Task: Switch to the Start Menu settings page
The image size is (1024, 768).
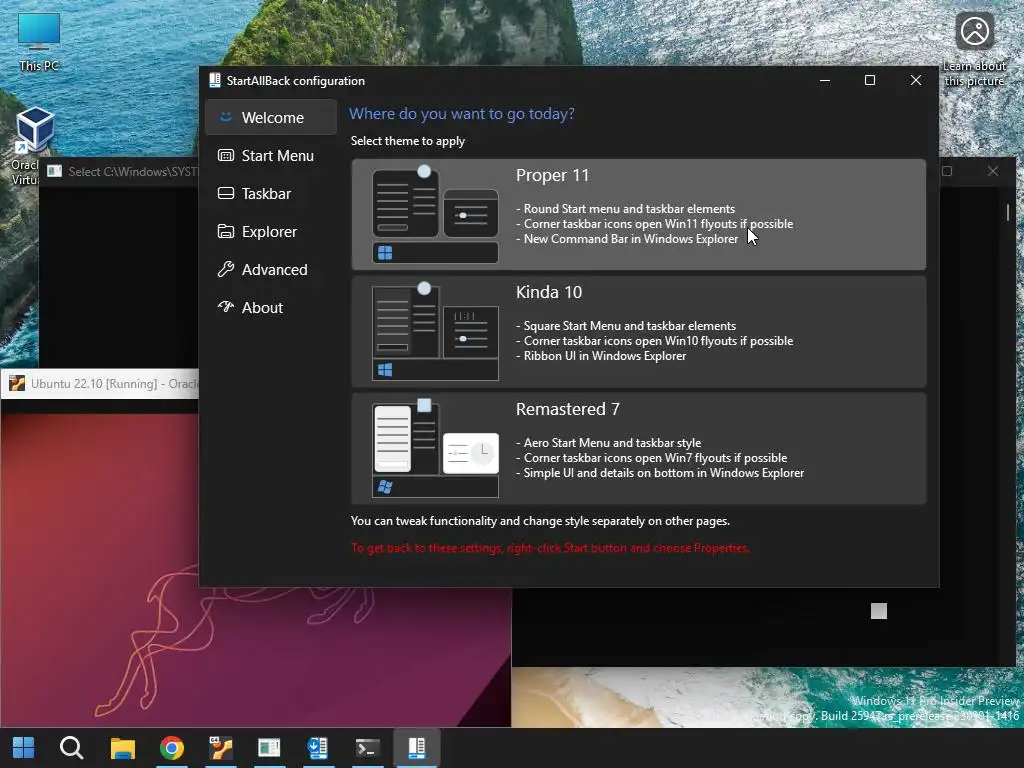Action: click(271, 155)
